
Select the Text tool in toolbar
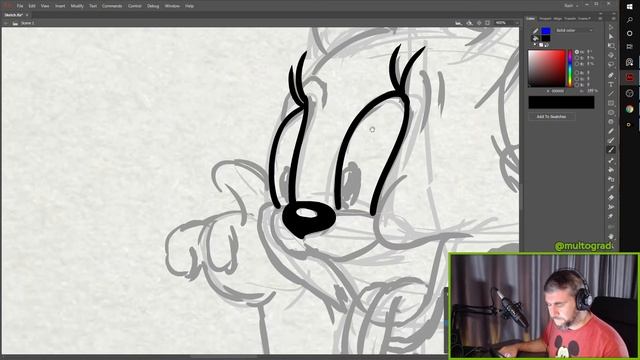(x=611, y=84)
